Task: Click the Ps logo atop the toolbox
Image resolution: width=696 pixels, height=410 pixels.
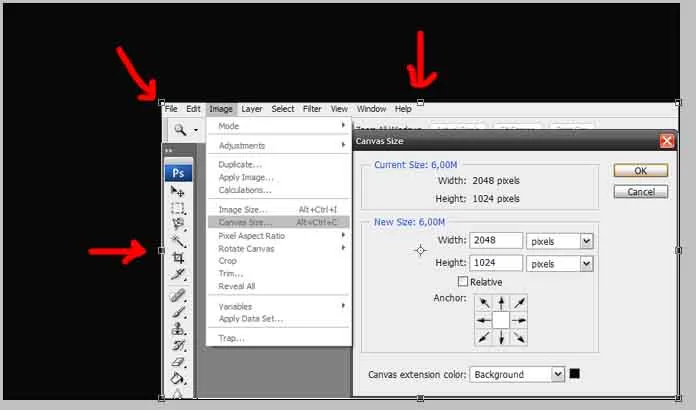Action: pos(178,173)
